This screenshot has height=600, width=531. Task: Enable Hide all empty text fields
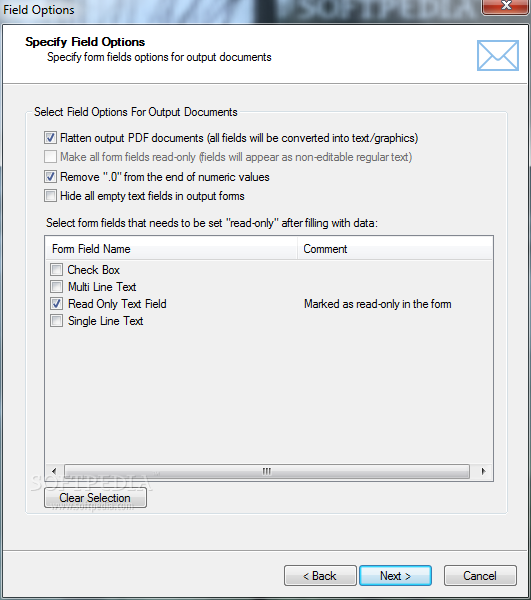[x=50, y=196]
